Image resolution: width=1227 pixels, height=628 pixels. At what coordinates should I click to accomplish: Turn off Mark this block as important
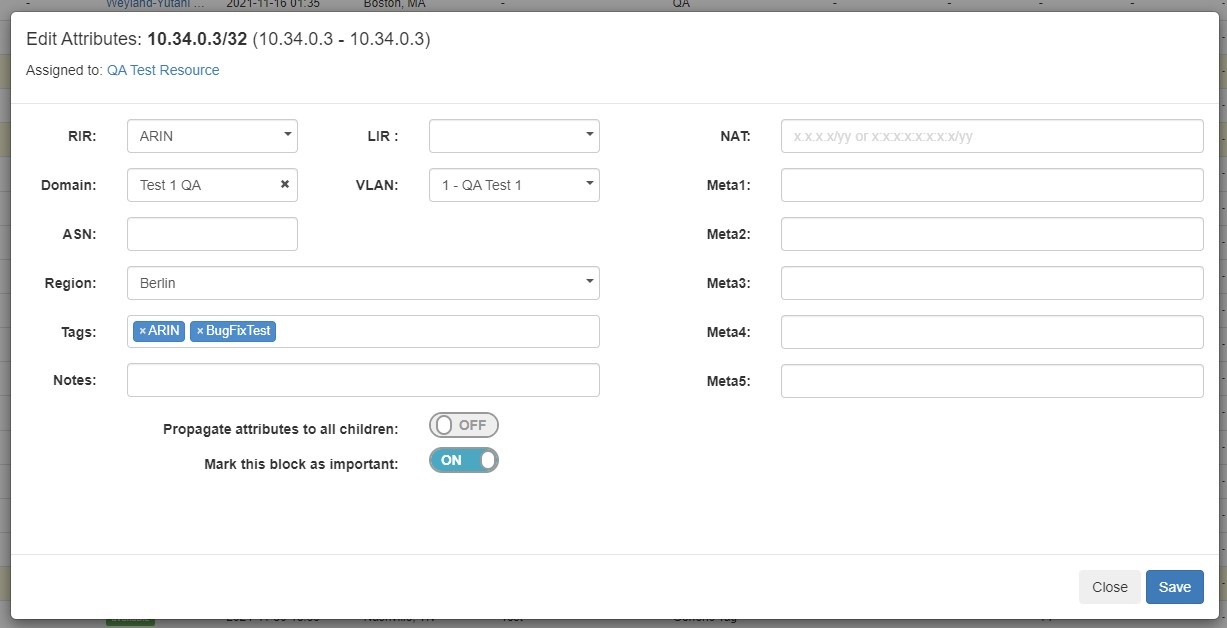[463, 460]
